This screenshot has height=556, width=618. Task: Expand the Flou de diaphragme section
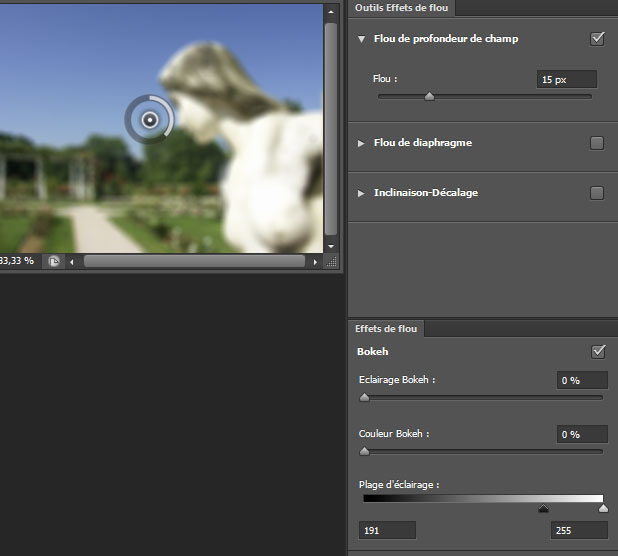click(x=361, y=143)
